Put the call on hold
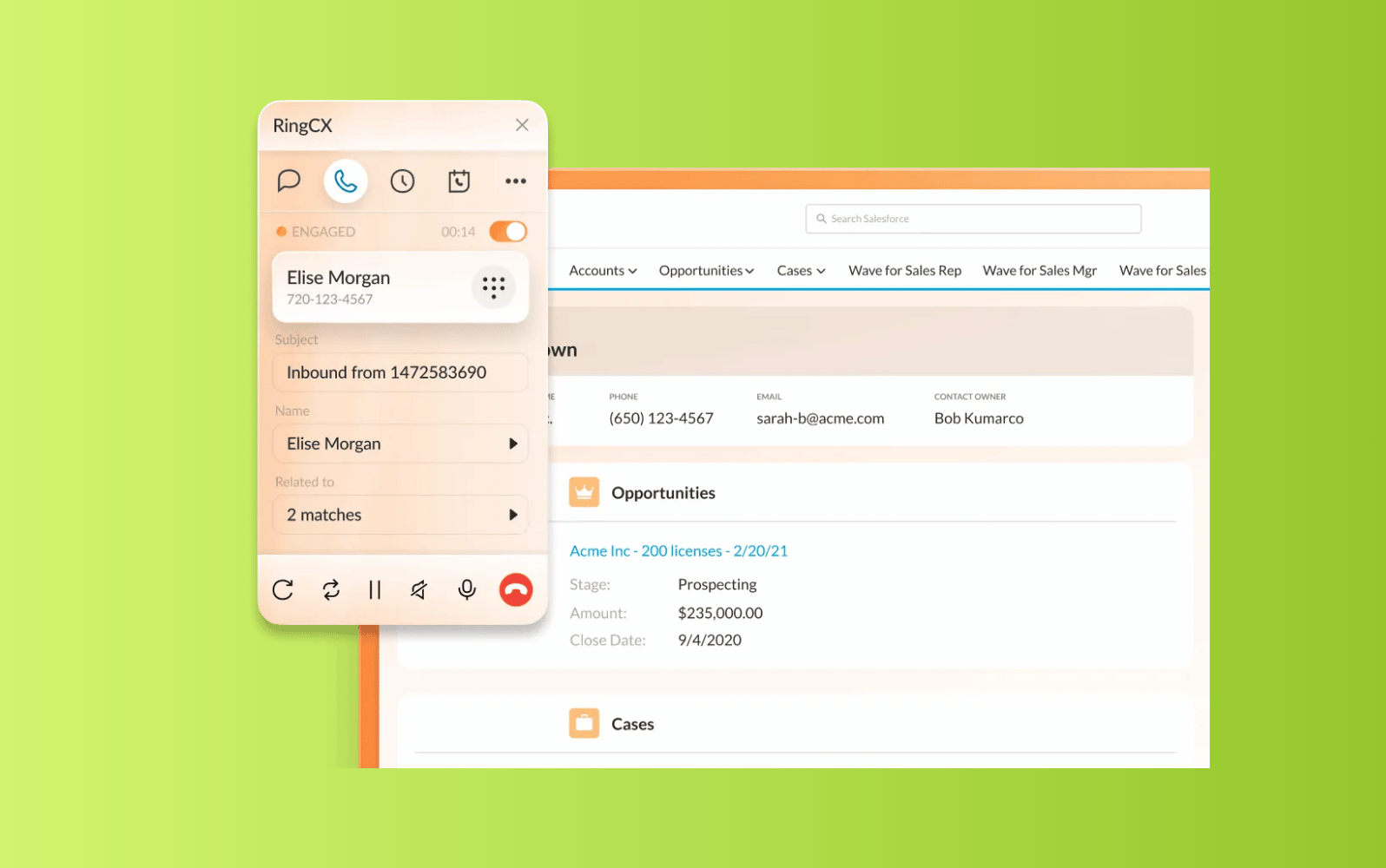 click(374, 590)
